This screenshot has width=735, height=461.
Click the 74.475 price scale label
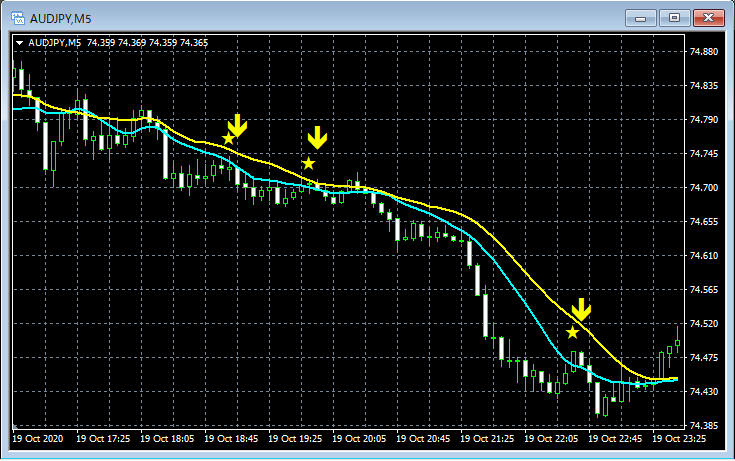point(704,358)
